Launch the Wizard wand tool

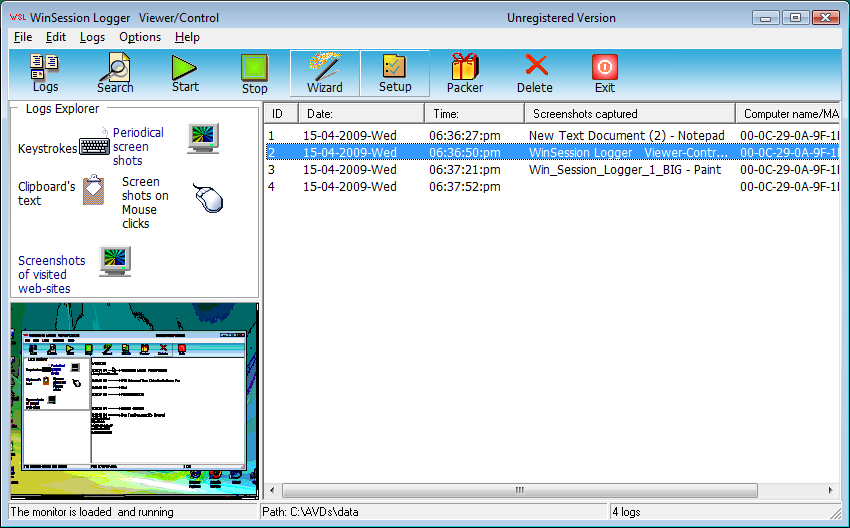click(325, 68)
